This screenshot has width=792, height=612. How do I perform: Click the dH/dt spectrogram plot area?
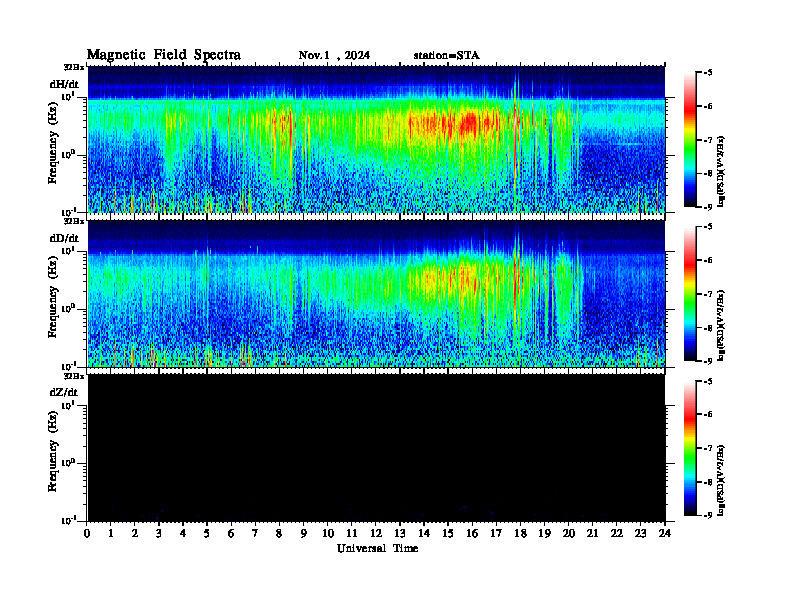click(376, 139)
